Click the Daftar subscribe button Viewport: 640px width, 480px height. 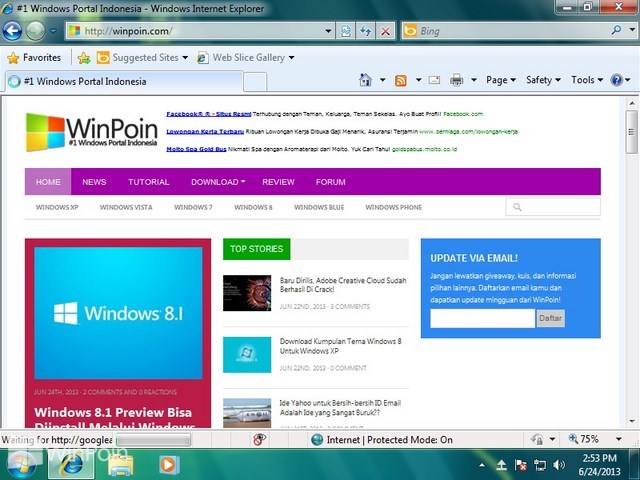(x=550, y=318)
